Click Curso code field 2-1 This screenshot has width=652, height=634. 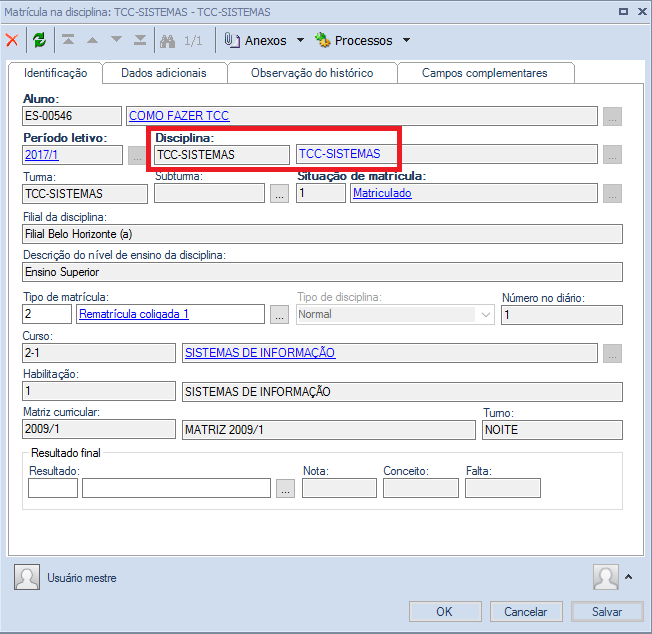tap(99, 353)
